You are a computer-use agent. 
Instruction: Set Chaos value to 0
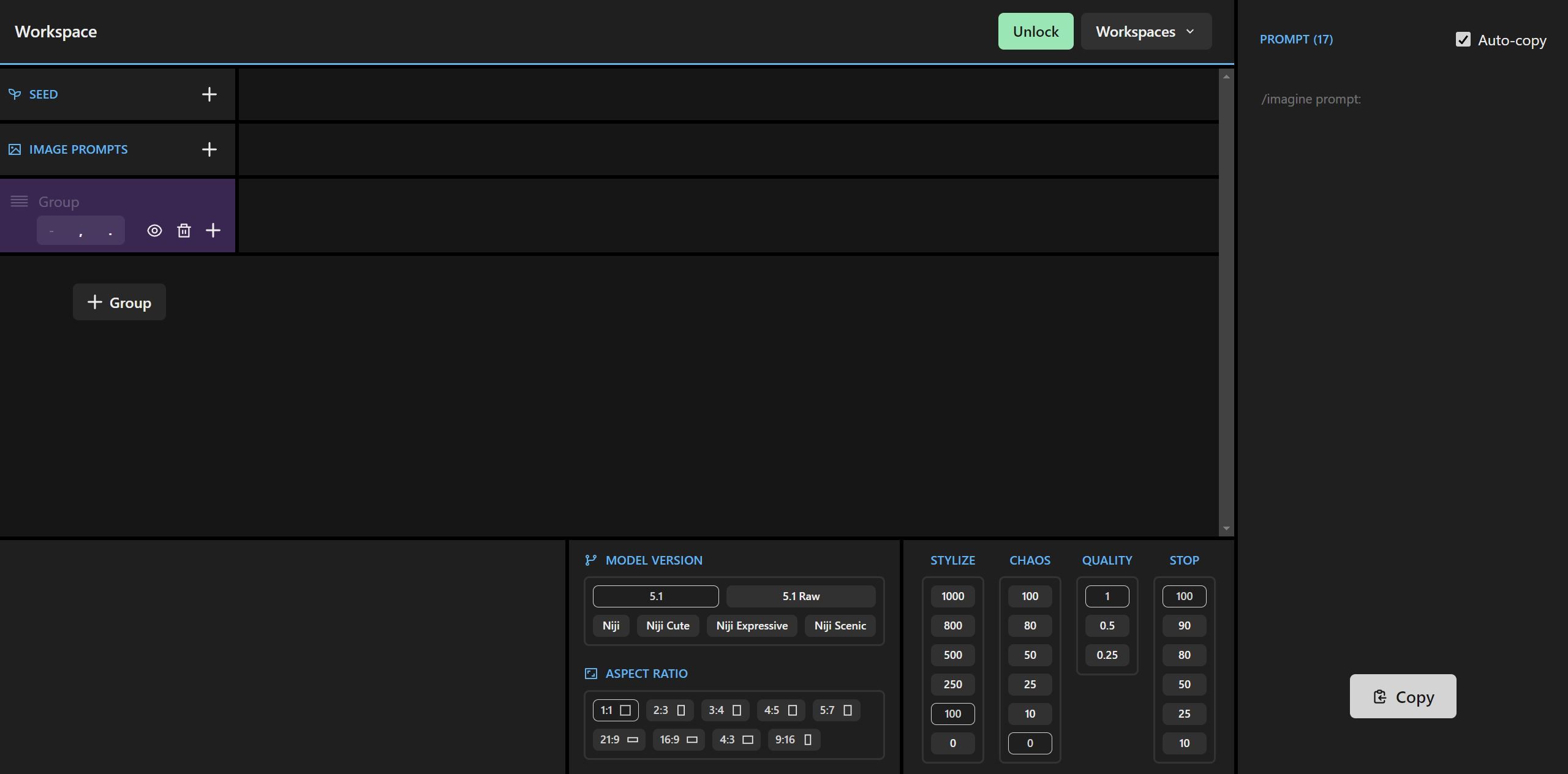point(1029,743)
